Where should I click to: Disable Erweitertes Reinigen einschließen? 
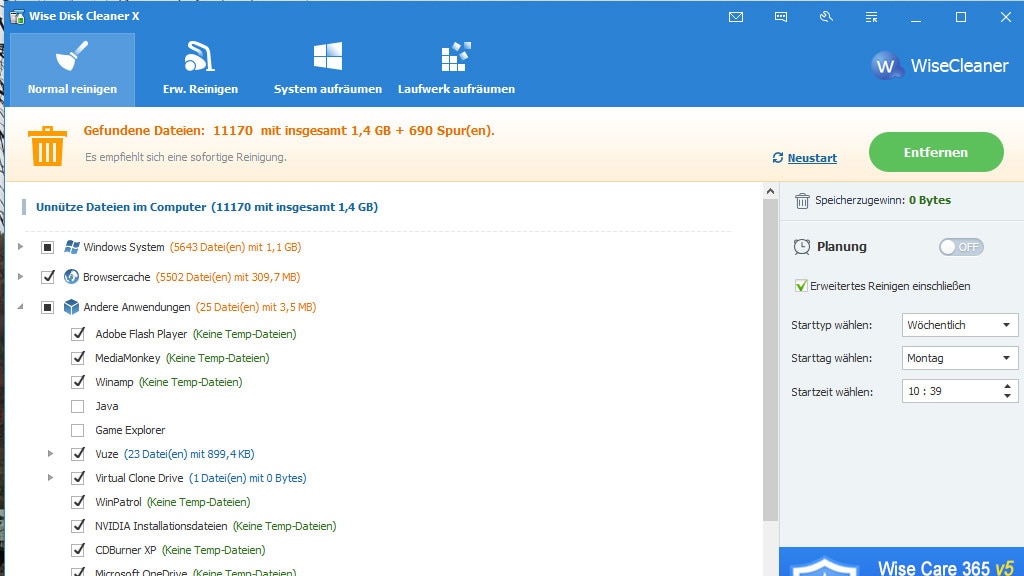[x=801, y=286]
